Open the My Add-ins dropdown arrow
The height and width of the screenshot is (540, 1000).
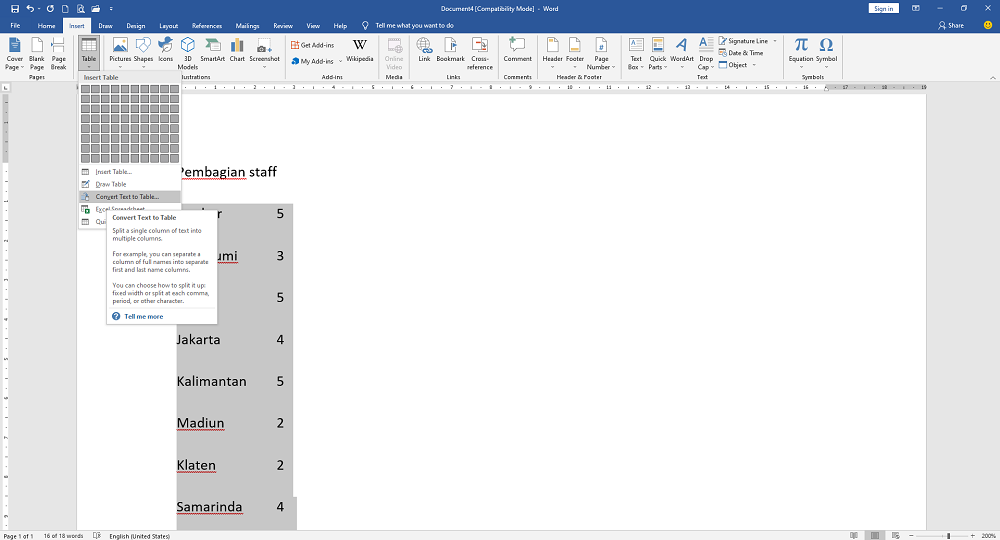[341, 61]
